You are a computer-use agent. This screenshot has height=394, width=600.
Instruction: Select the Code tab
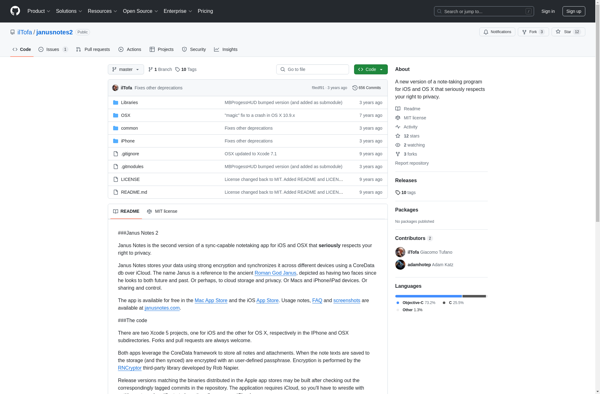(x=22, y=49)
